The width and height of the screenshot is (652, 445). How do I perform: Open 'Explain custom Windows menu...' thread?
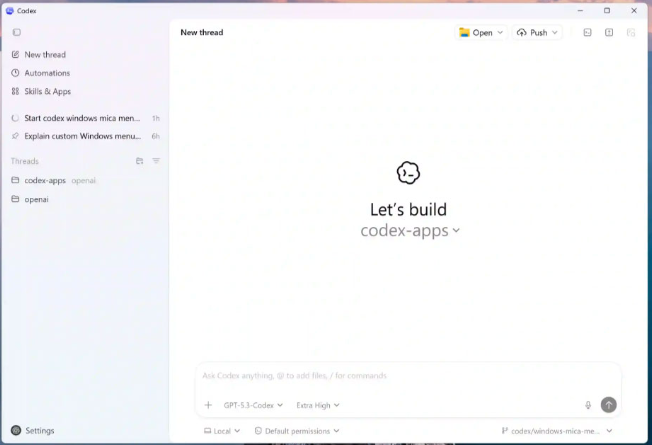click(x=85, y=136)
